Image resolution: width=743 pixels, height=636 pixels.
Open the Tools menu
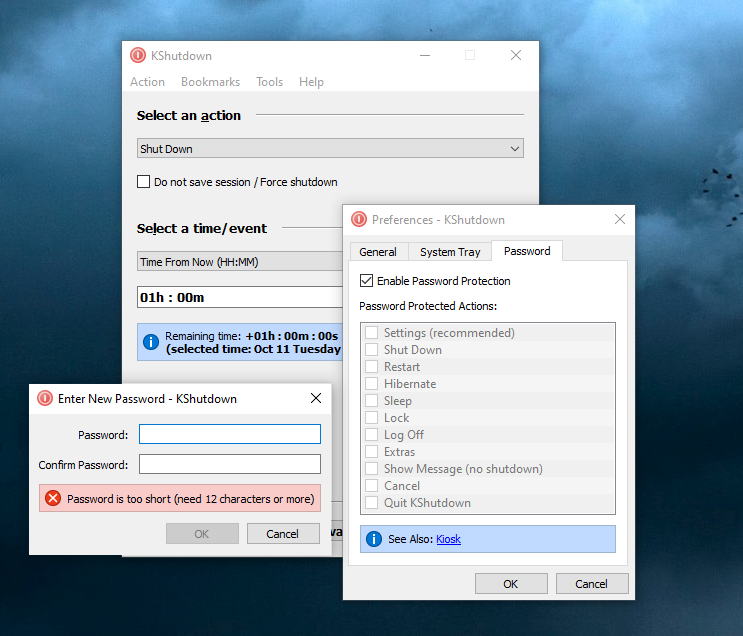click(x=270, y=82)
